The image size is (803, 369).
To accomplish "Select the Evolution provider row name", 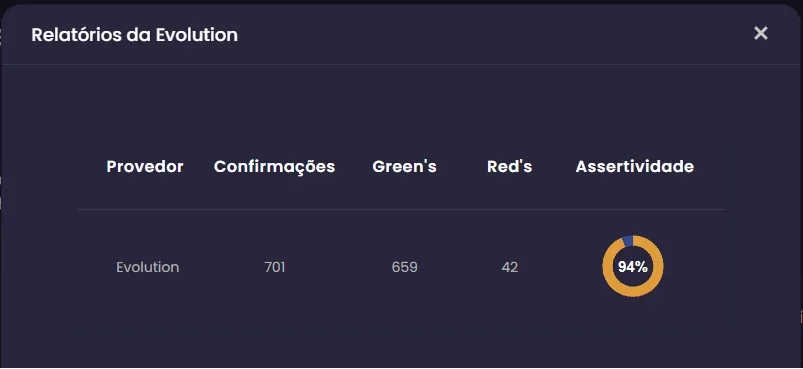I will click(x=147, y=267).
